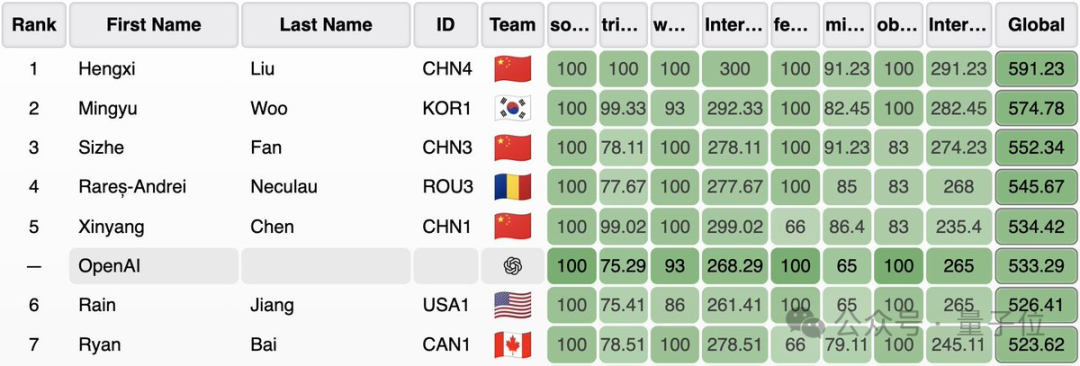Click the 'so...' task column header
The image size is (1080, 366).
click(572, 25)
